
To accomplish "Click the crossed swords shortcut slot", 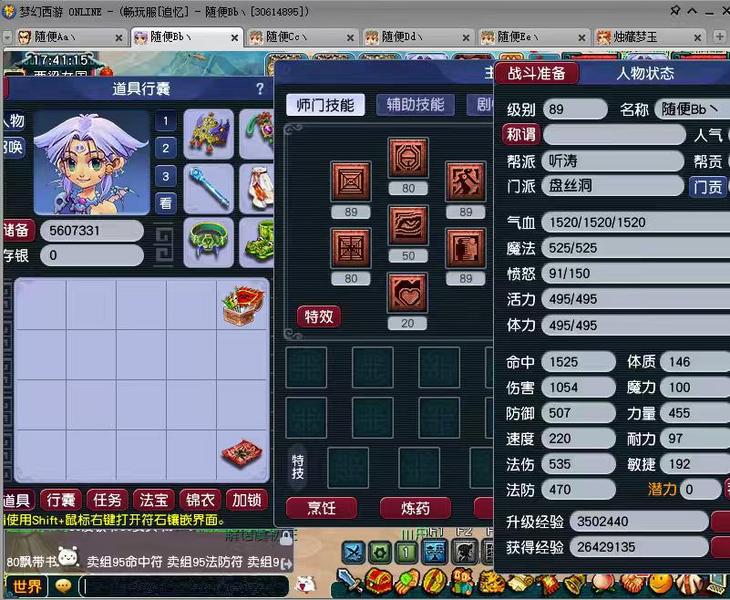I will 353,553.
